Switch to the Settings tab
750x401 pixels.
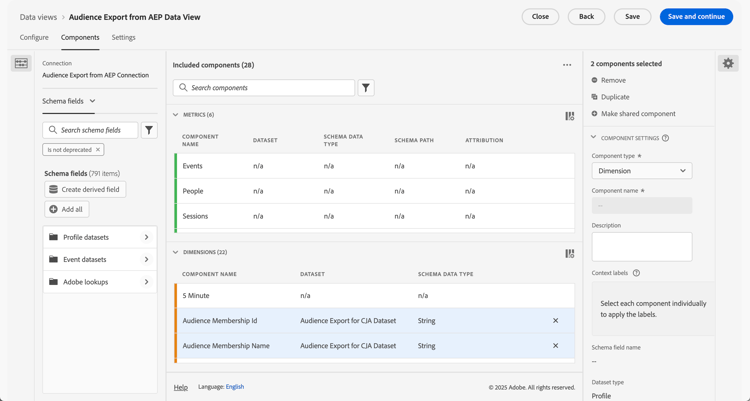[123, 38]
